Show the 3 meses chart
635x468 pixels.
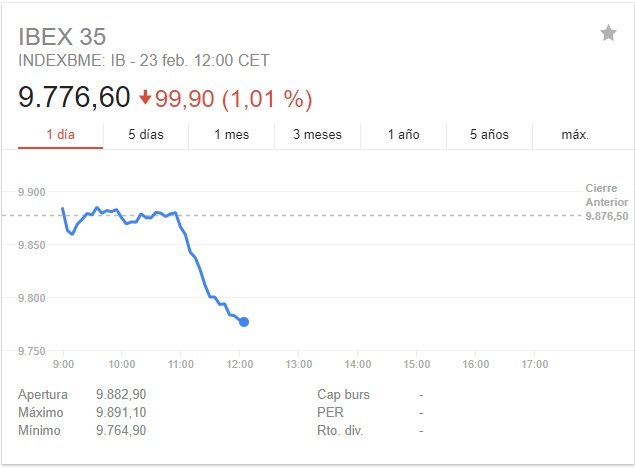(318, 134)
